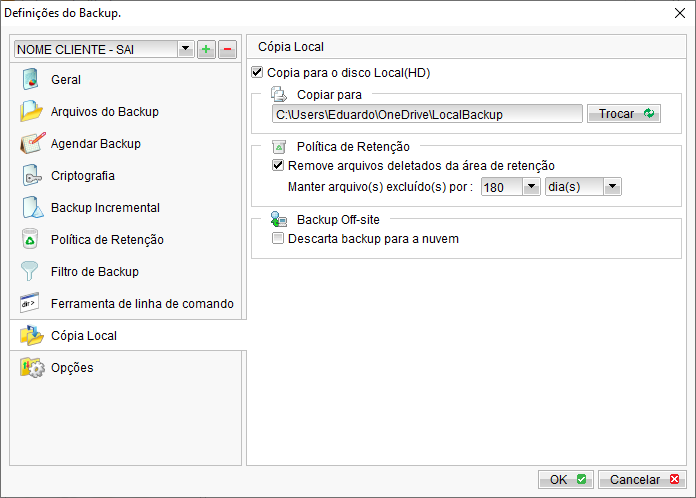
Task: Confirm with the OK button
Action: tap(567, 480)
